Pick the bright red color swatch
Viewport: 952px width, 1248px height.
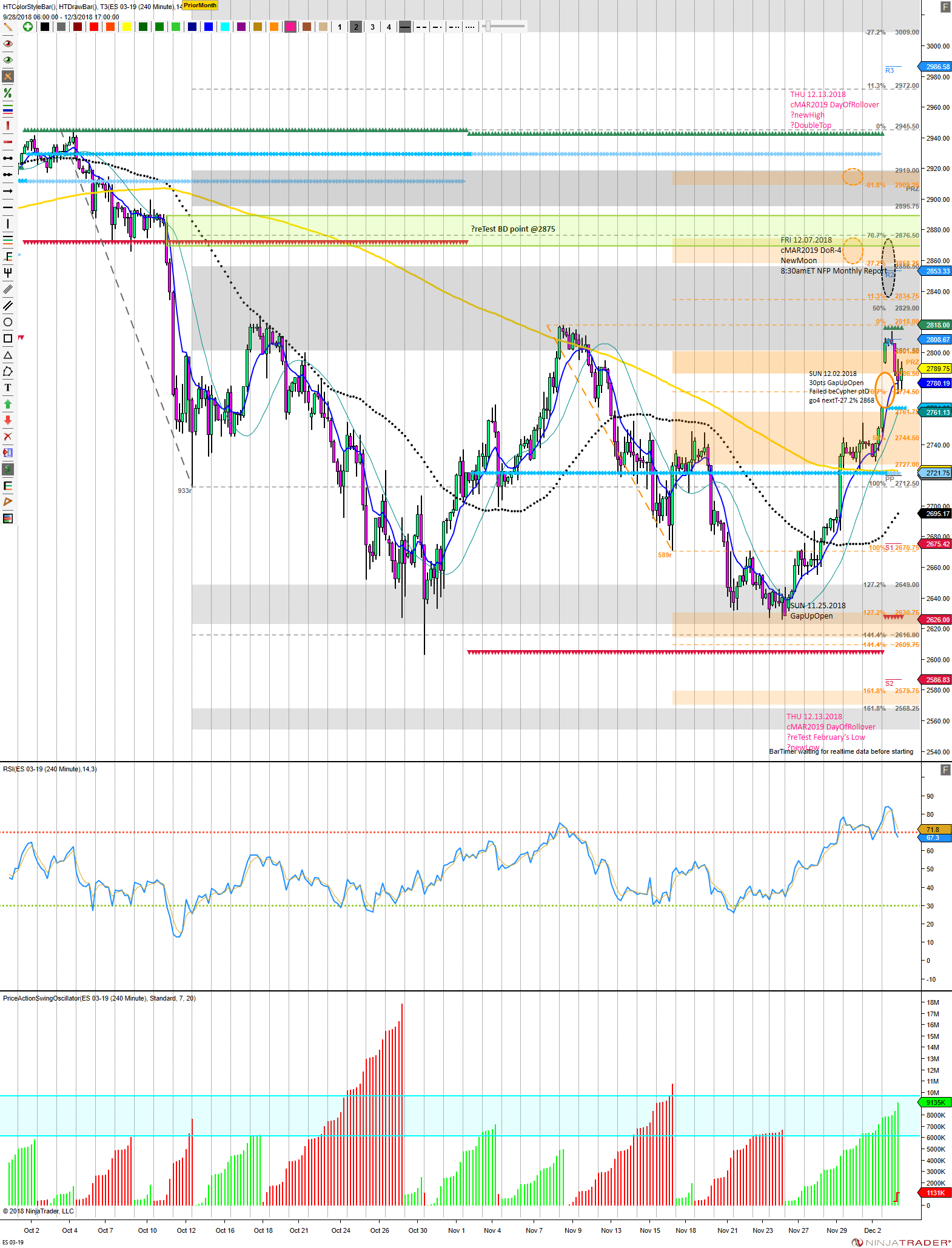pos(94,27)
